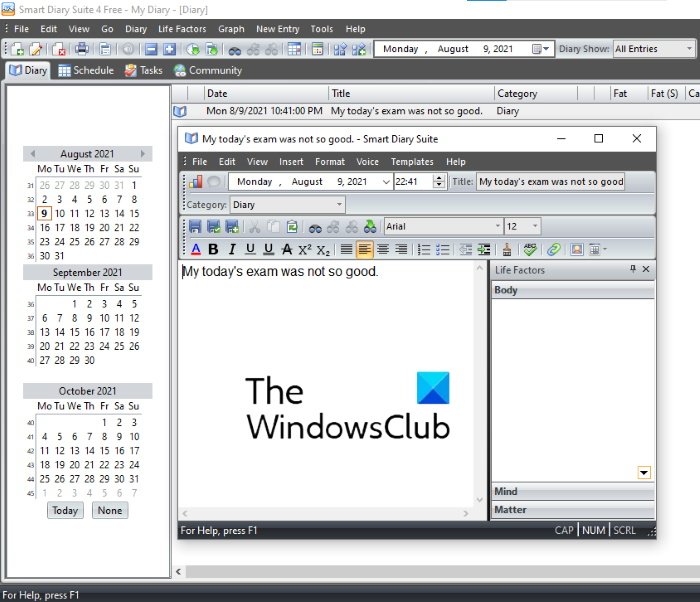Open the Arial font dropdown
This screenshot has height=602, width=700.
pos(497,226)
